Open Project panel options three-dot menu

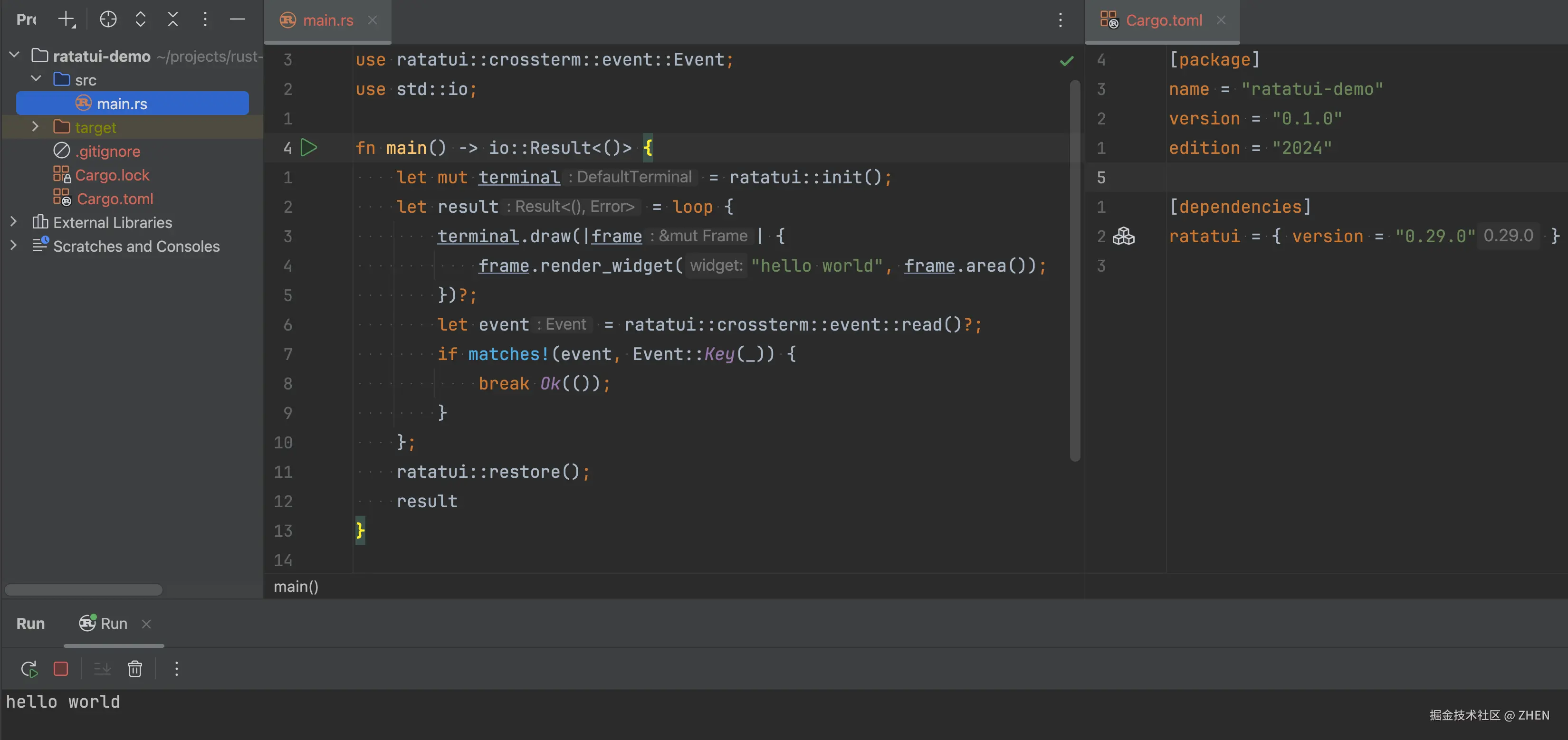205,19
